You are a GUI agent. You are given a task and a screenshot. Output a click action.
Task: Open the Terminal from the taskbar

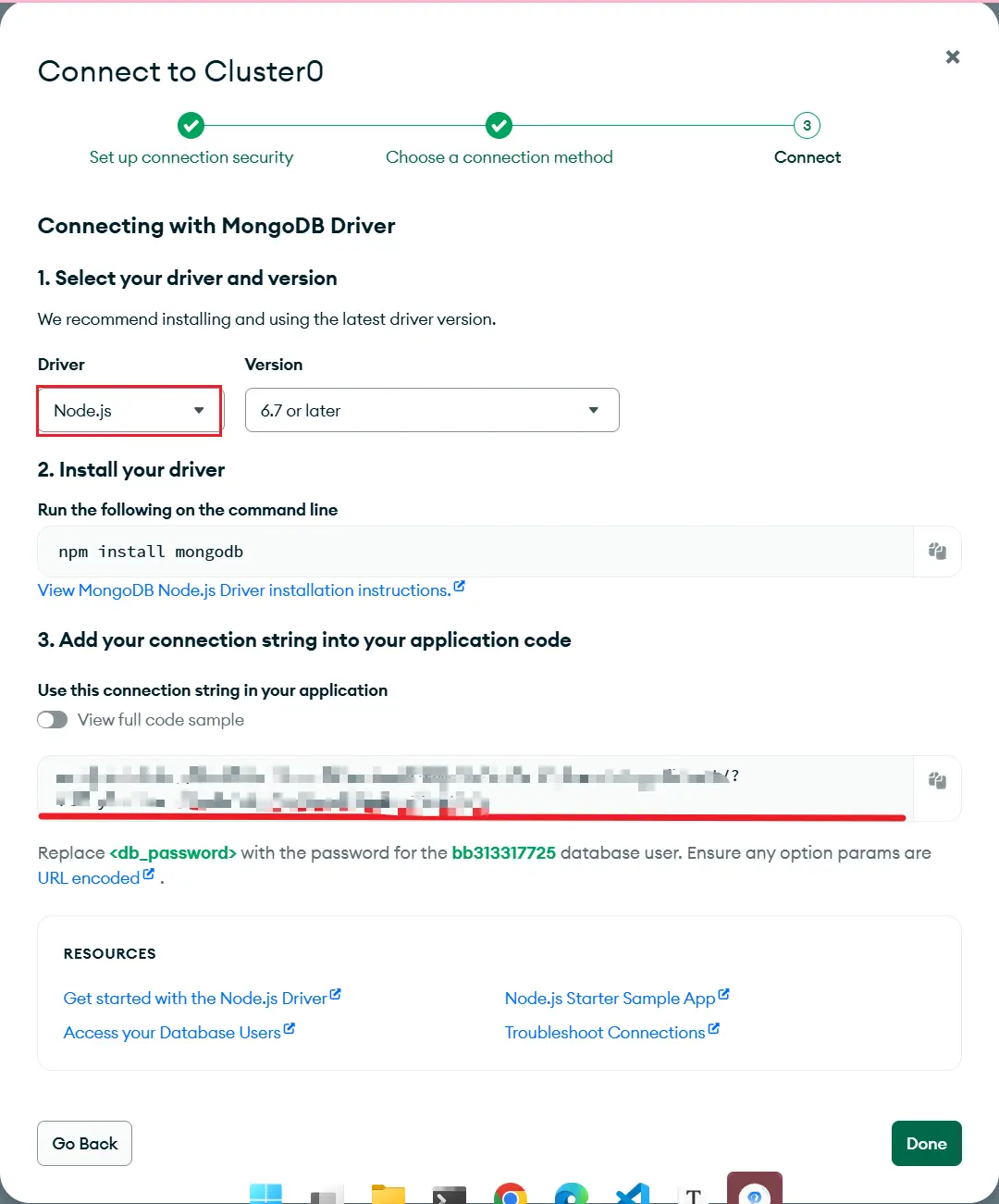click(x=450, y=1194)
